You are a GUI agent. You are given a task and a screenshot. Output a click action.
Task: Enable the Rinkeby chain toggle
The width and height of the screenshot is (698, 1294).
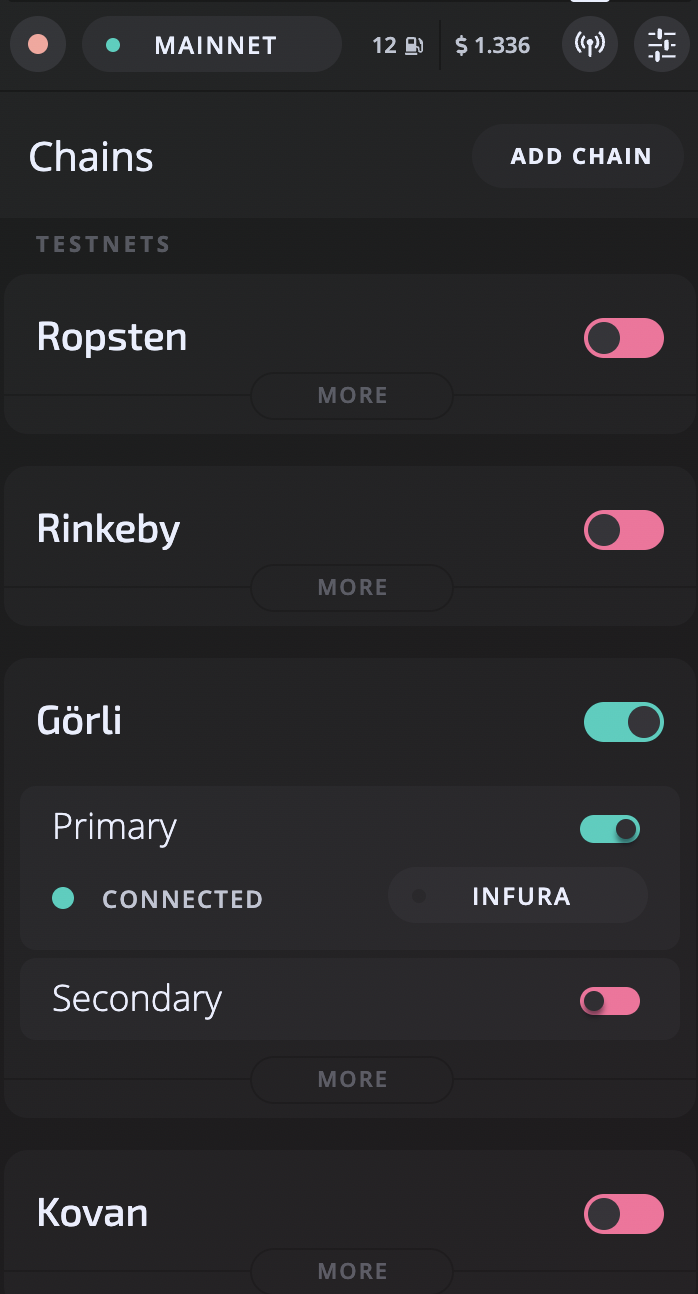click(624, 530)
